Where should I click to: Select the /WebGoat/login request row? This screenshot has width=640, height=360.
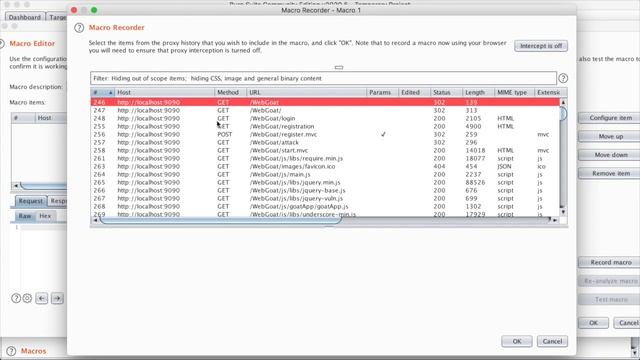325,118
